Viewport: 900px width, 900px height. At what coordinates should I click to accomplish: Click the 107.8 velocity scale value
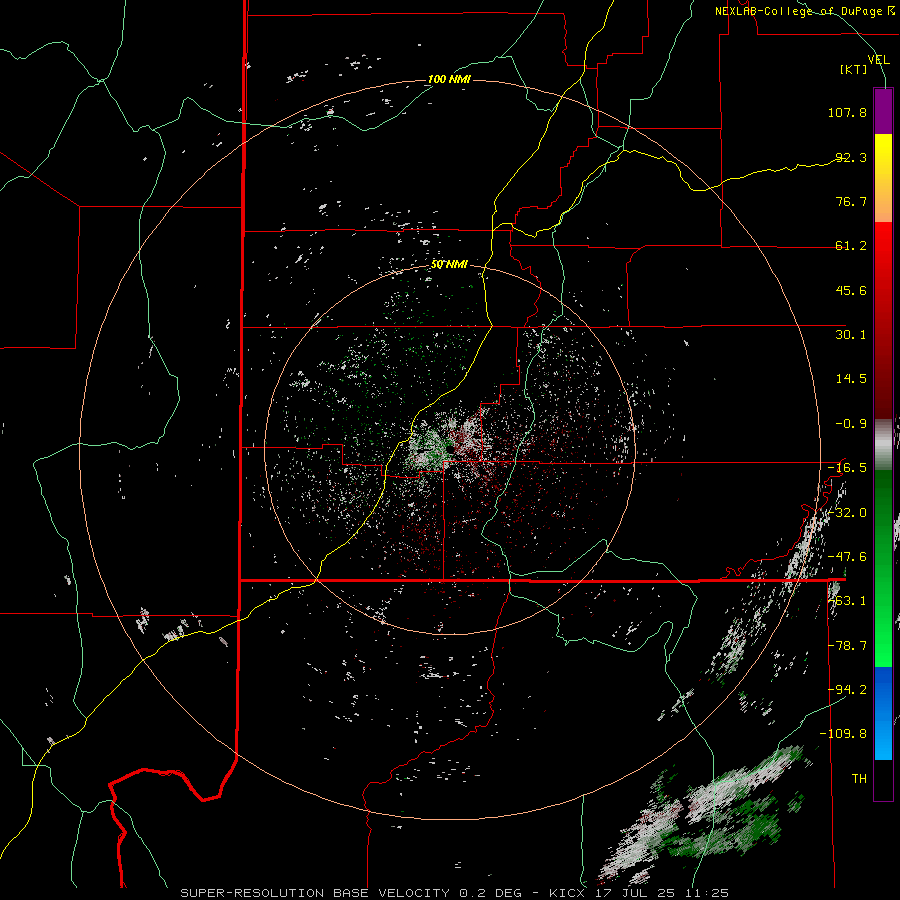[x=847, y=112]
